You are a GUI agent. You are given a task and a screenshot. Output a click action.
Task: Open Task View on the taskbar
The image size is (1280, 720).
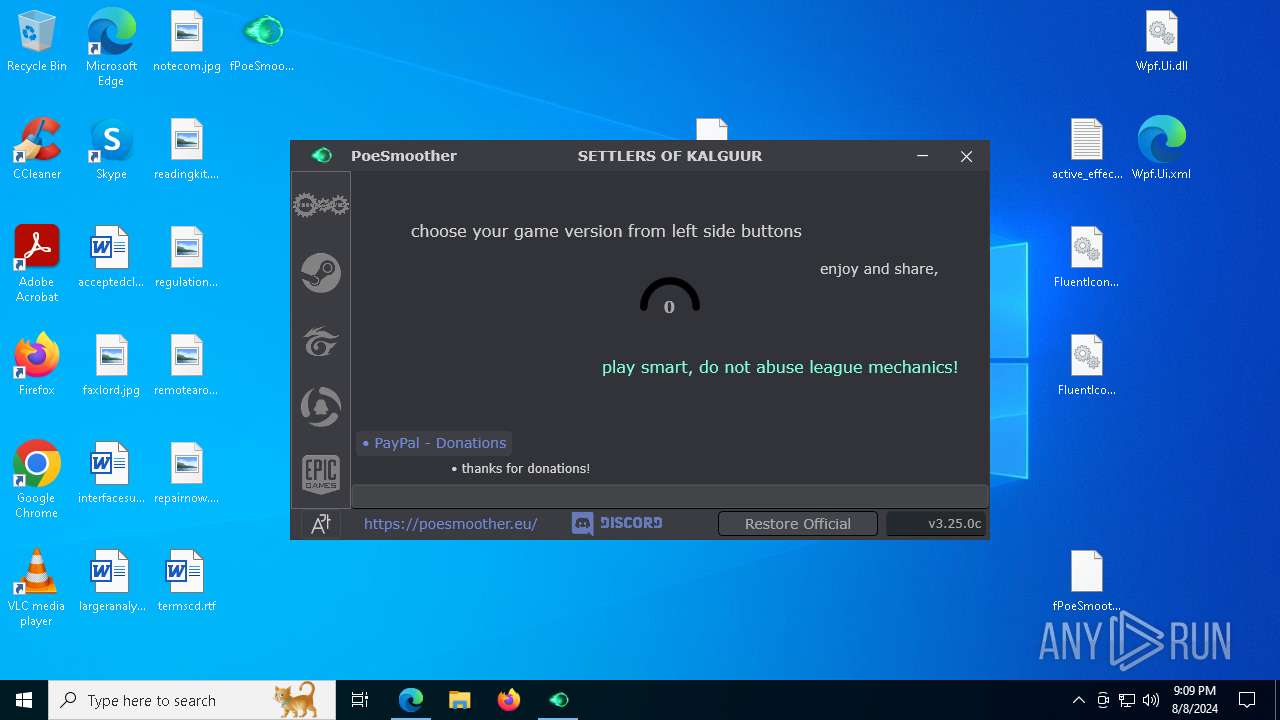[360, 700]
